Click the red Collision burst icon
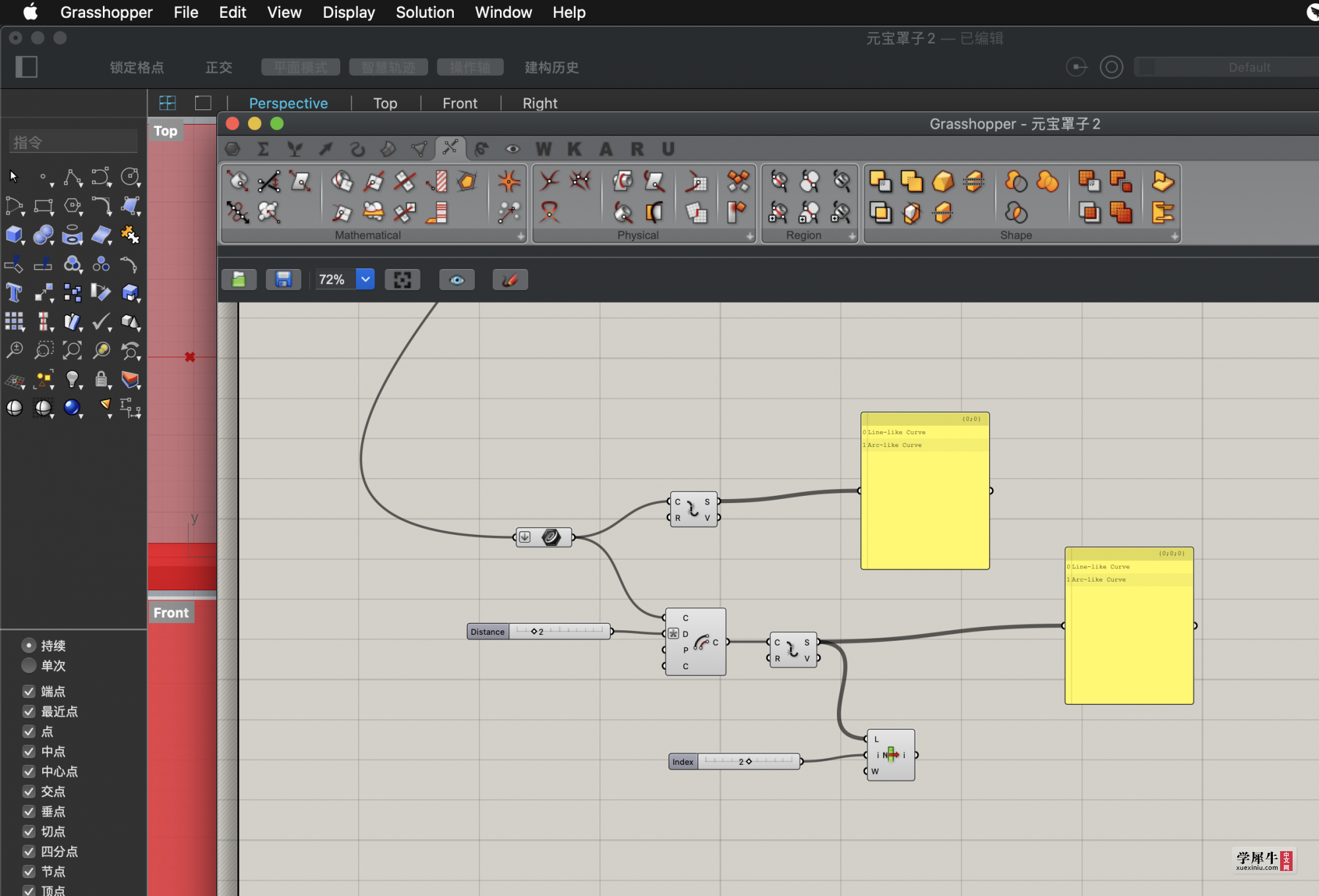 [508, 181]
